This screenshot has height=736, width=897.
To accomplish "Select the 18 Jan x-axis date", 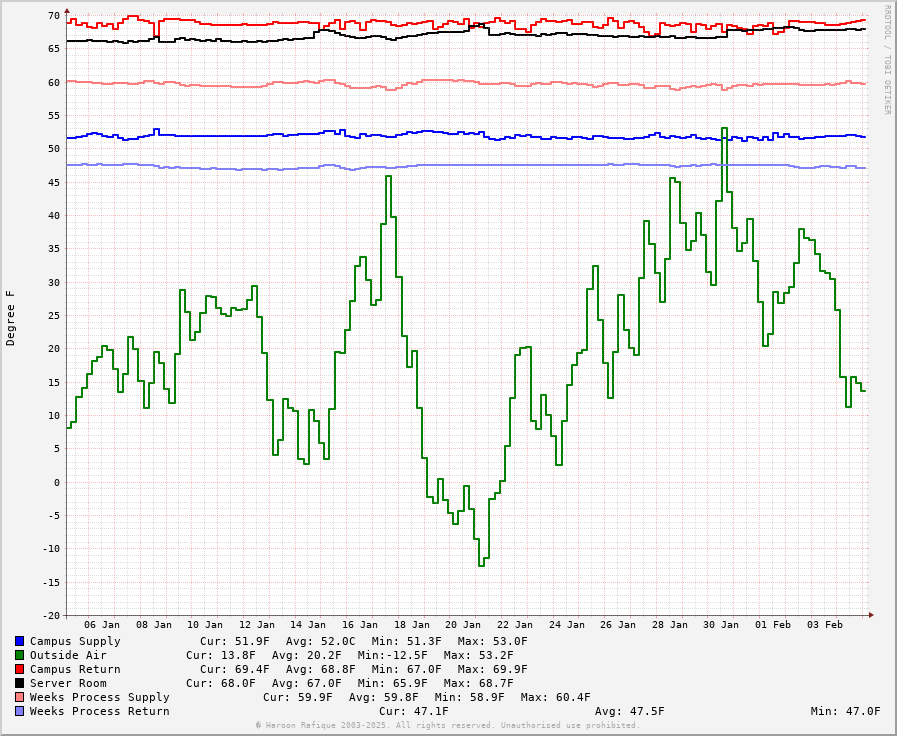I will [412, 625].
